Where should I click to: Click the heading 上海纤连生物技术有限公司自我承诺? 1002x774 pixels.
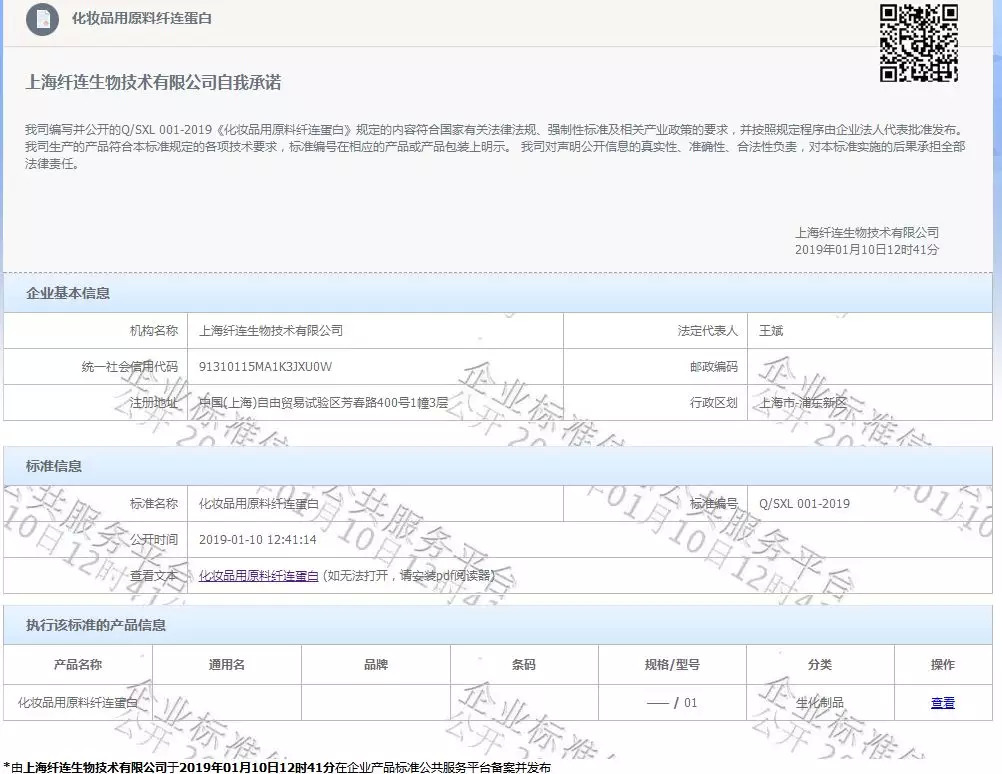(153, 82)
